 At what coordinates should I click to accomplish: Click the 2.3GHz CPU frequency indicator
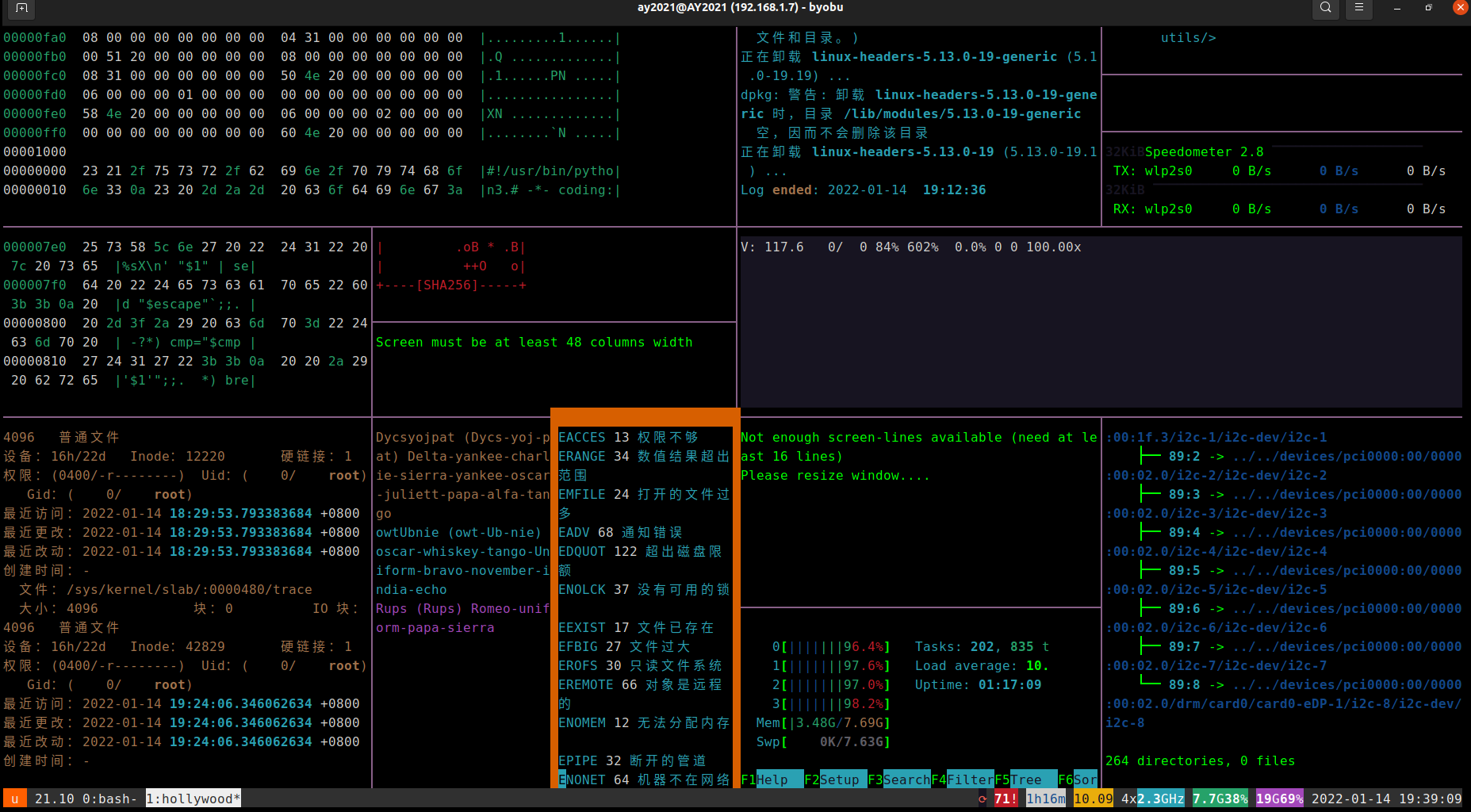[x=1160, y=799]
